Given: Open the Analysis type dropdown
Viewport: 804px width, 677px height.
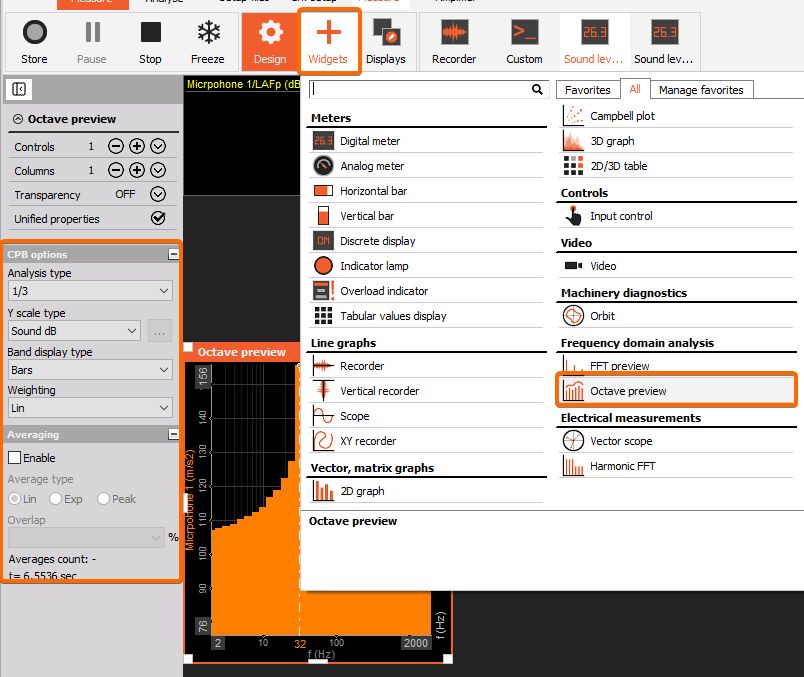Looking at the screenshot, I should (x=90, y=291).
